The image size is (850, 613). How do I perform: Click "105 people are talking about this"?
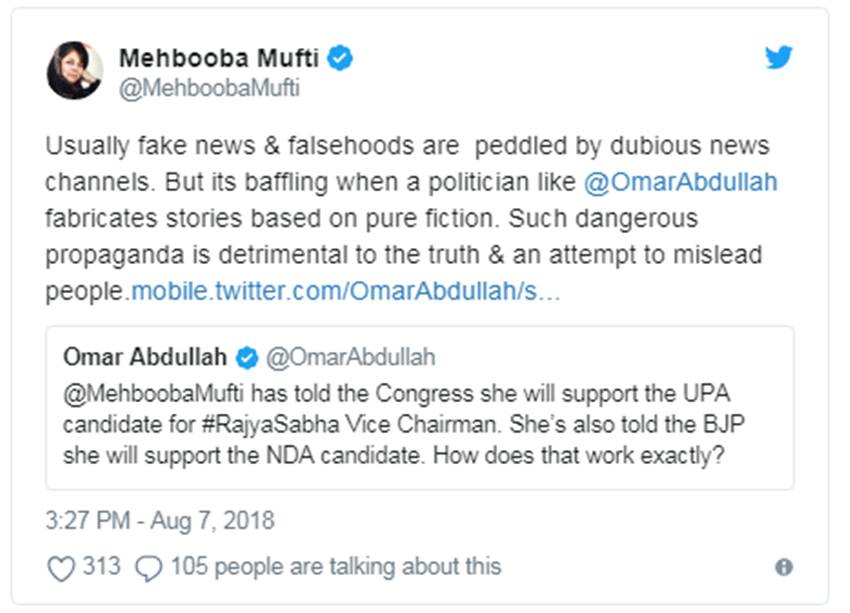coord(335,567)
